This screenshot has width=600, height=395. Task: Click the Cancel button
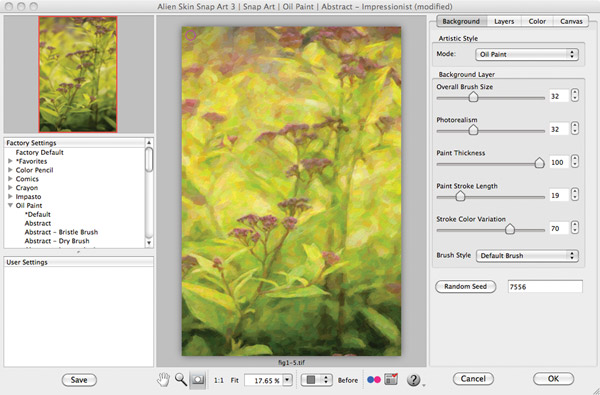(473, 379)
